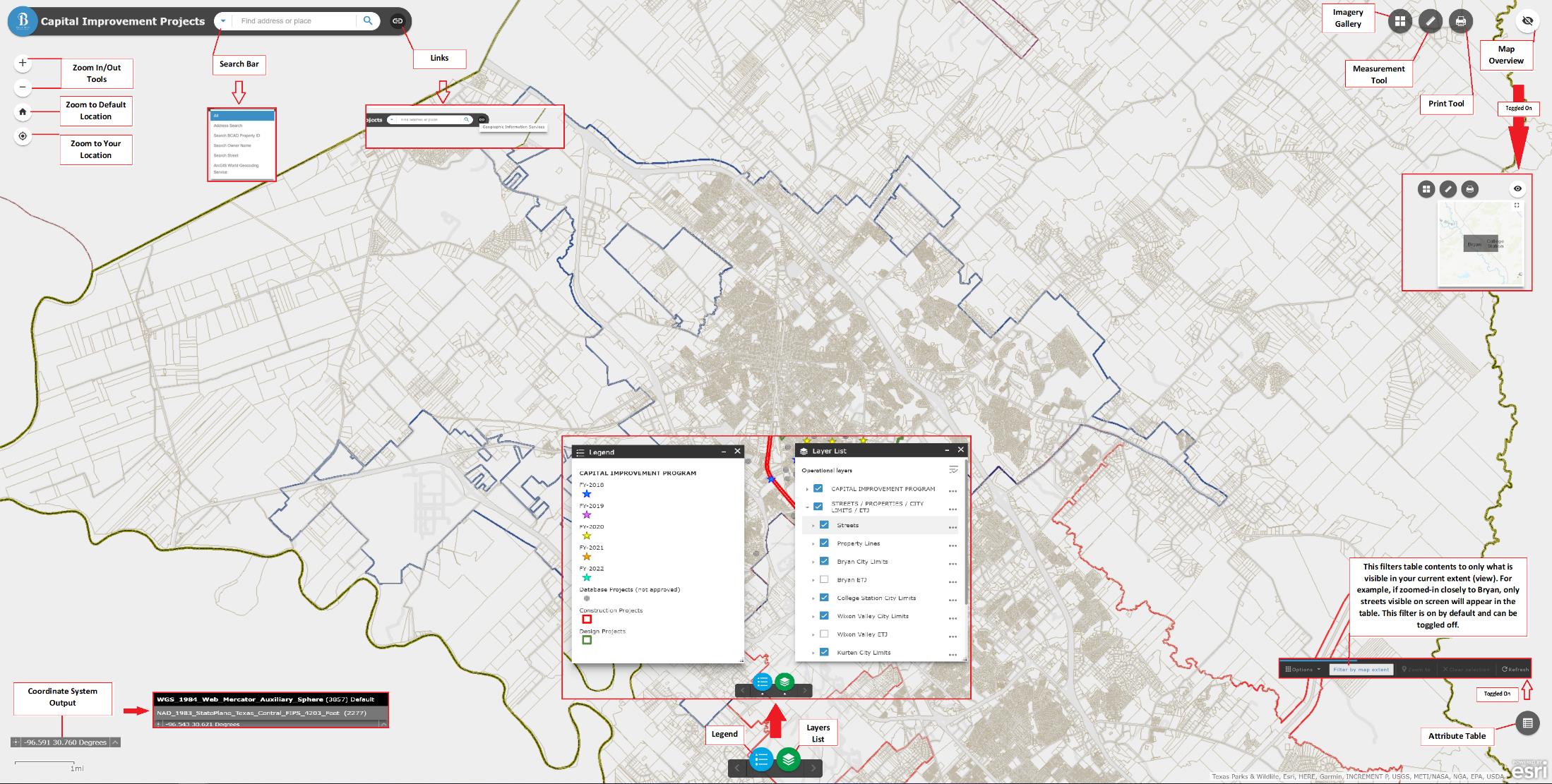1552x784 pixels.
Task: Open the search source dropdown arrow in header
Action: point(223,21)
